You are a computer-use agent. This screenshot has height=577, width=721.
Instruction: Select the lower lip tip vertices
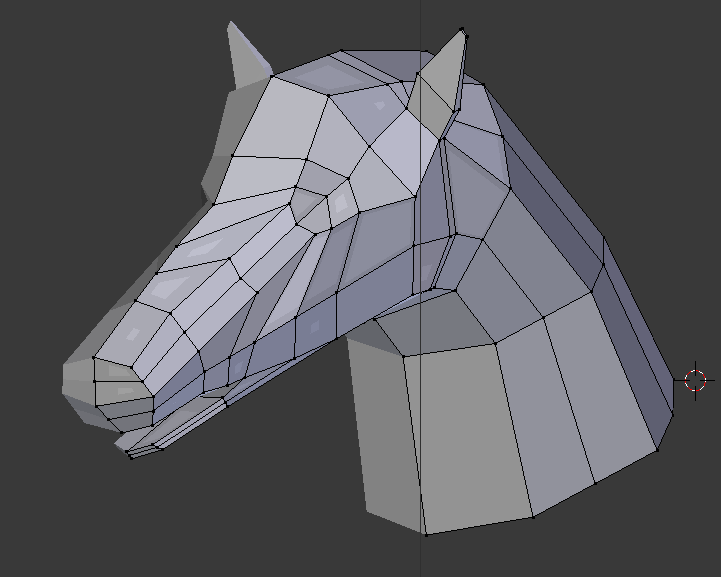click(129, 455)
